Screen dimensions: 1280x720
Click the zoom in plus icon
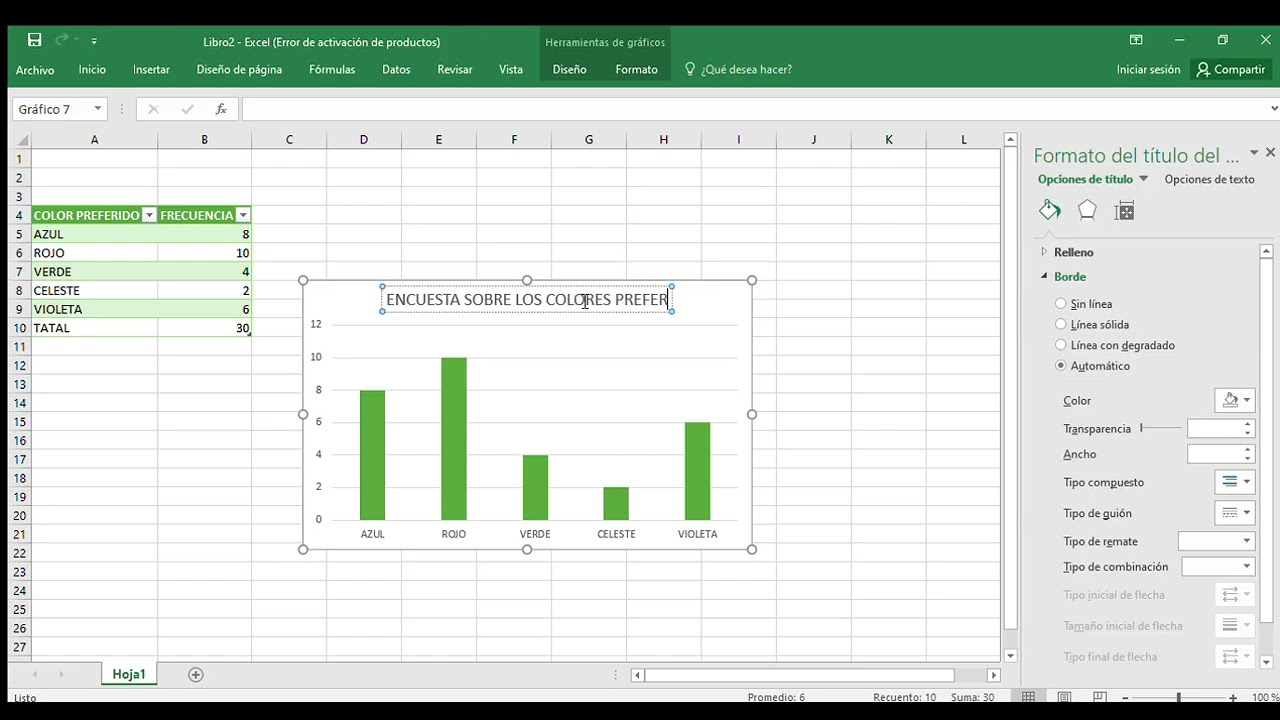[1233, 698]
